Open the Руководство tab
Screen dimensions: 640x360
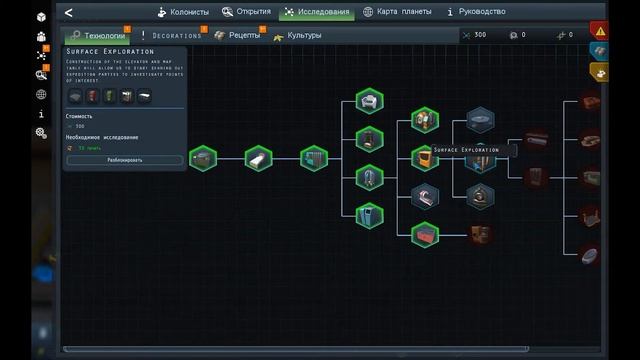point(476,12)
